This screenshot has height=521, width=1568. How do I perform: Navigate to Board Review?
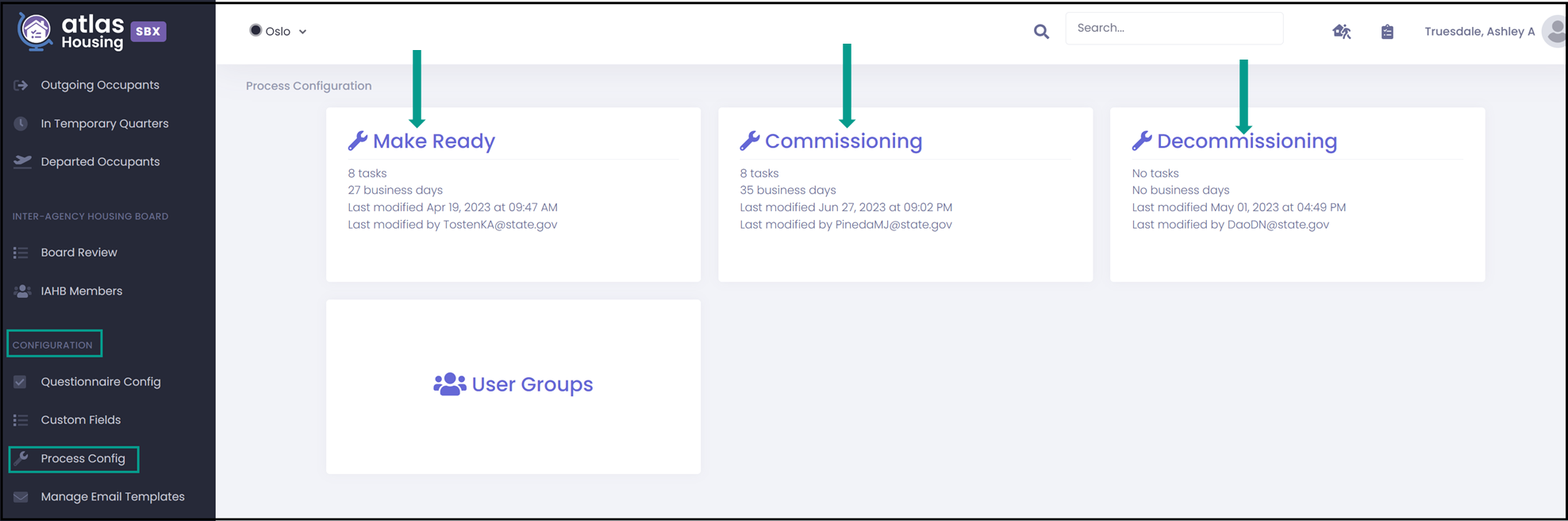[x=79, y=253]
